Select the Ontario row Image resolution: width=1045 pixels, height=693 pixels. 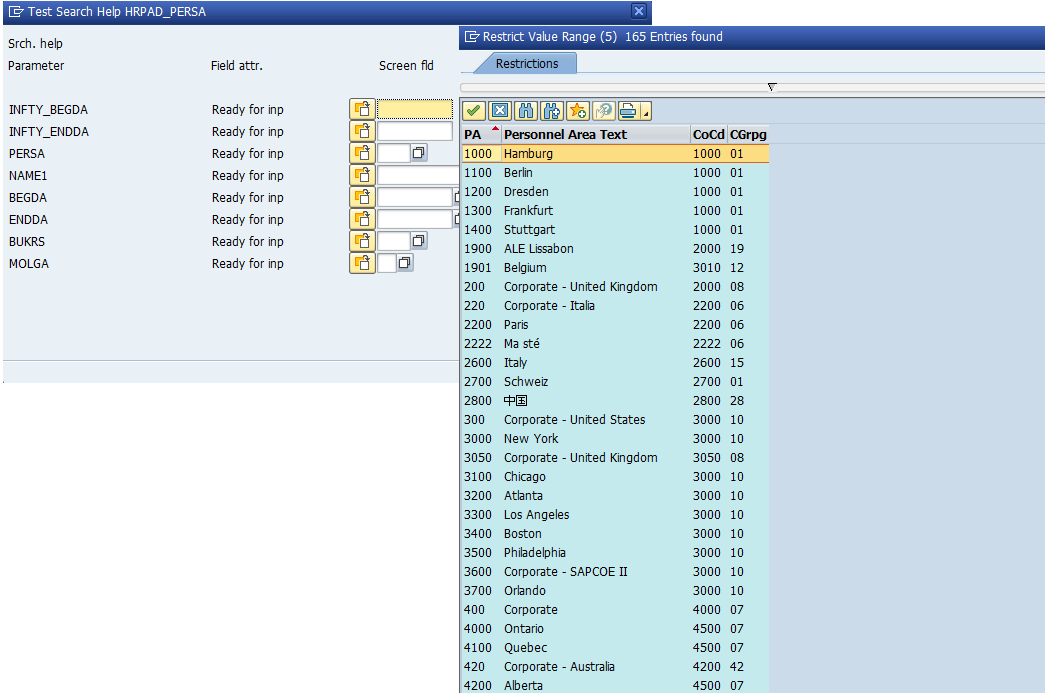point(615,628)
